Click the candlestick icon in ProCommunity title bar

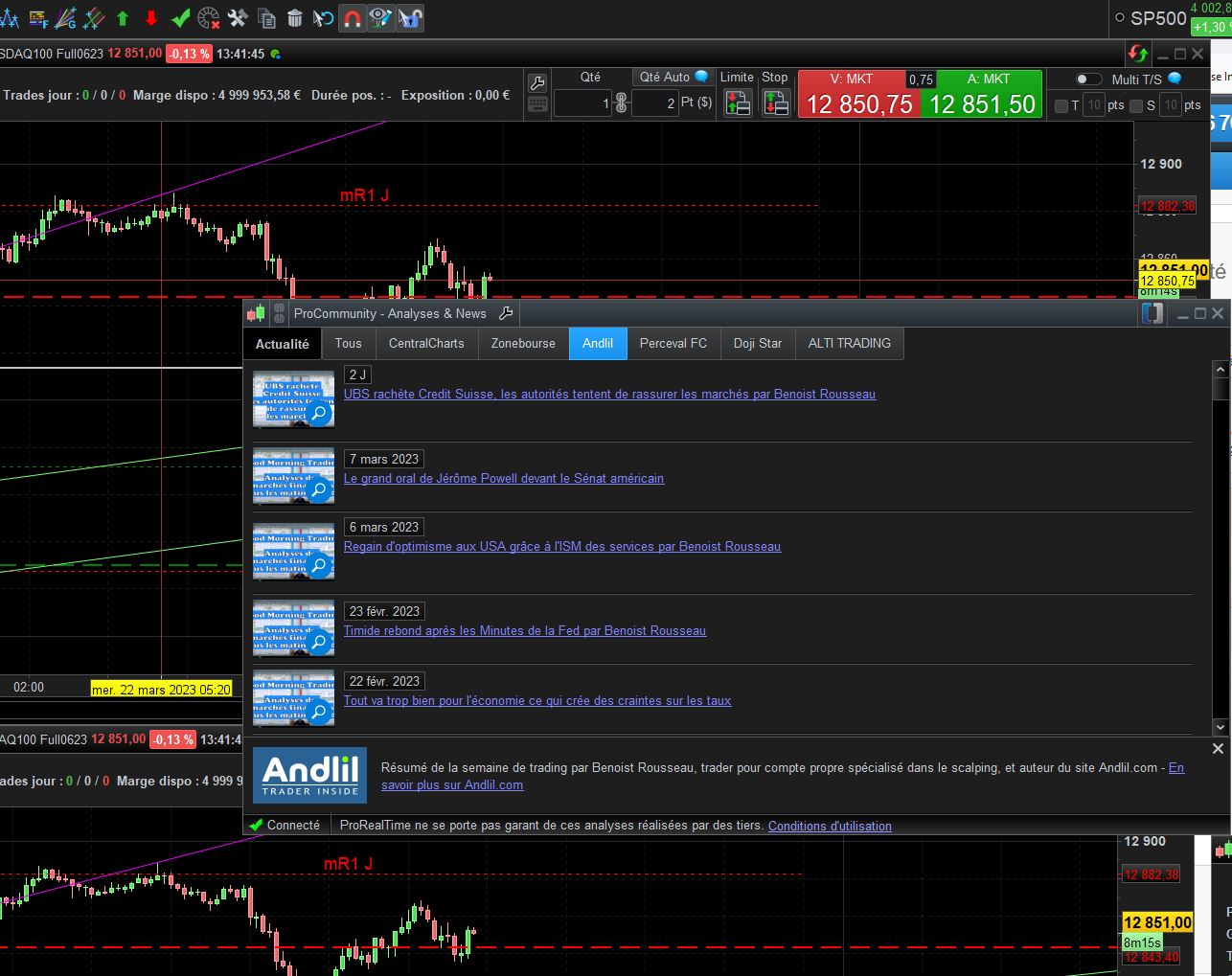(x=256, y=313)
